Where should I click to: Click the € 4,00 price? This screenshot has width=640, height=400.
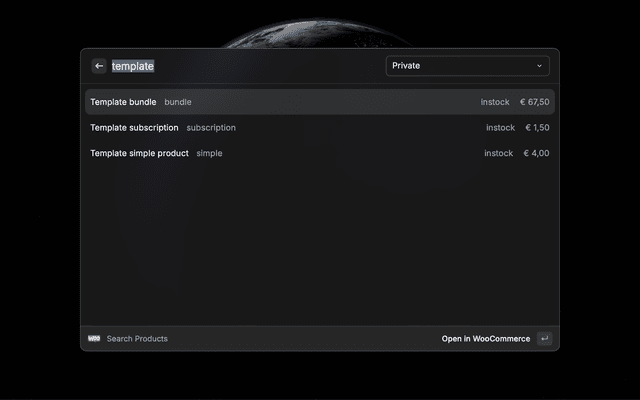(536, 154)
